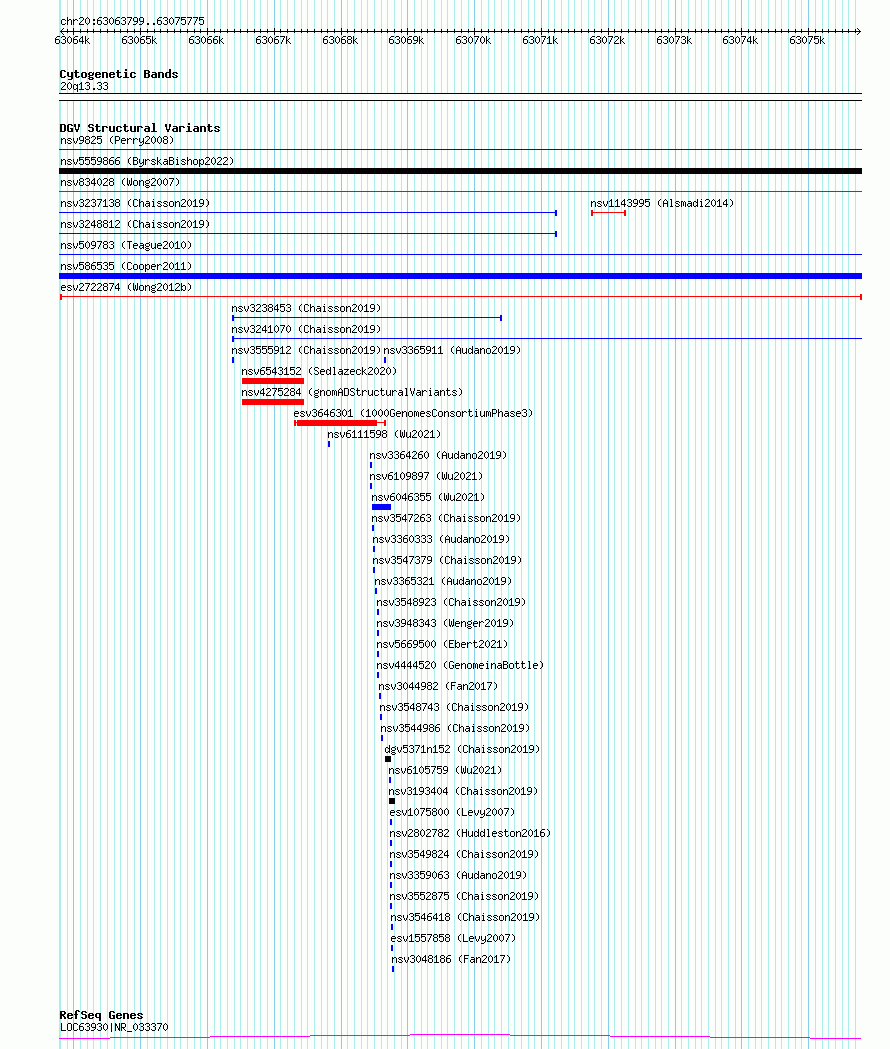890x1049 pixels.
Task: Click the nsv5669500 (Ebert2021) label
Action: tap(442, 644)
